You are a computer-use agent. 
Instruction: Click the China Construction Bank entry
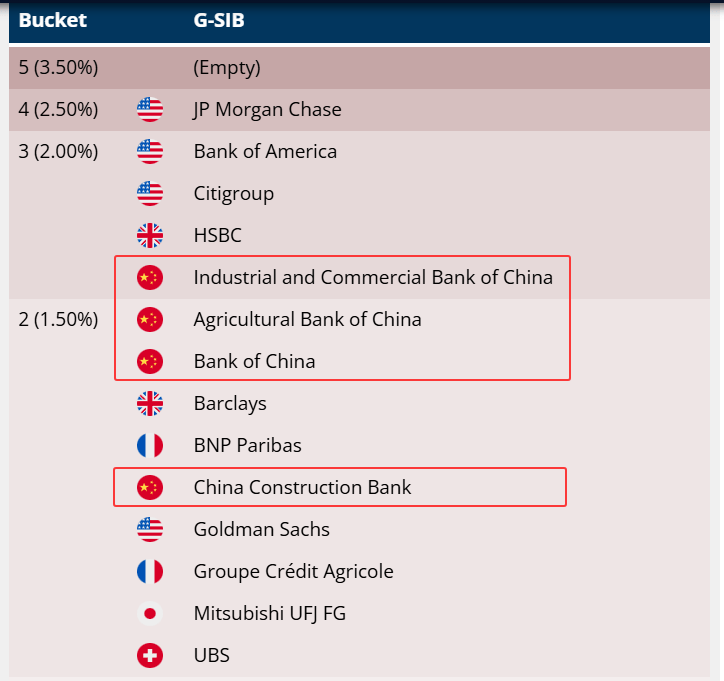302,488
